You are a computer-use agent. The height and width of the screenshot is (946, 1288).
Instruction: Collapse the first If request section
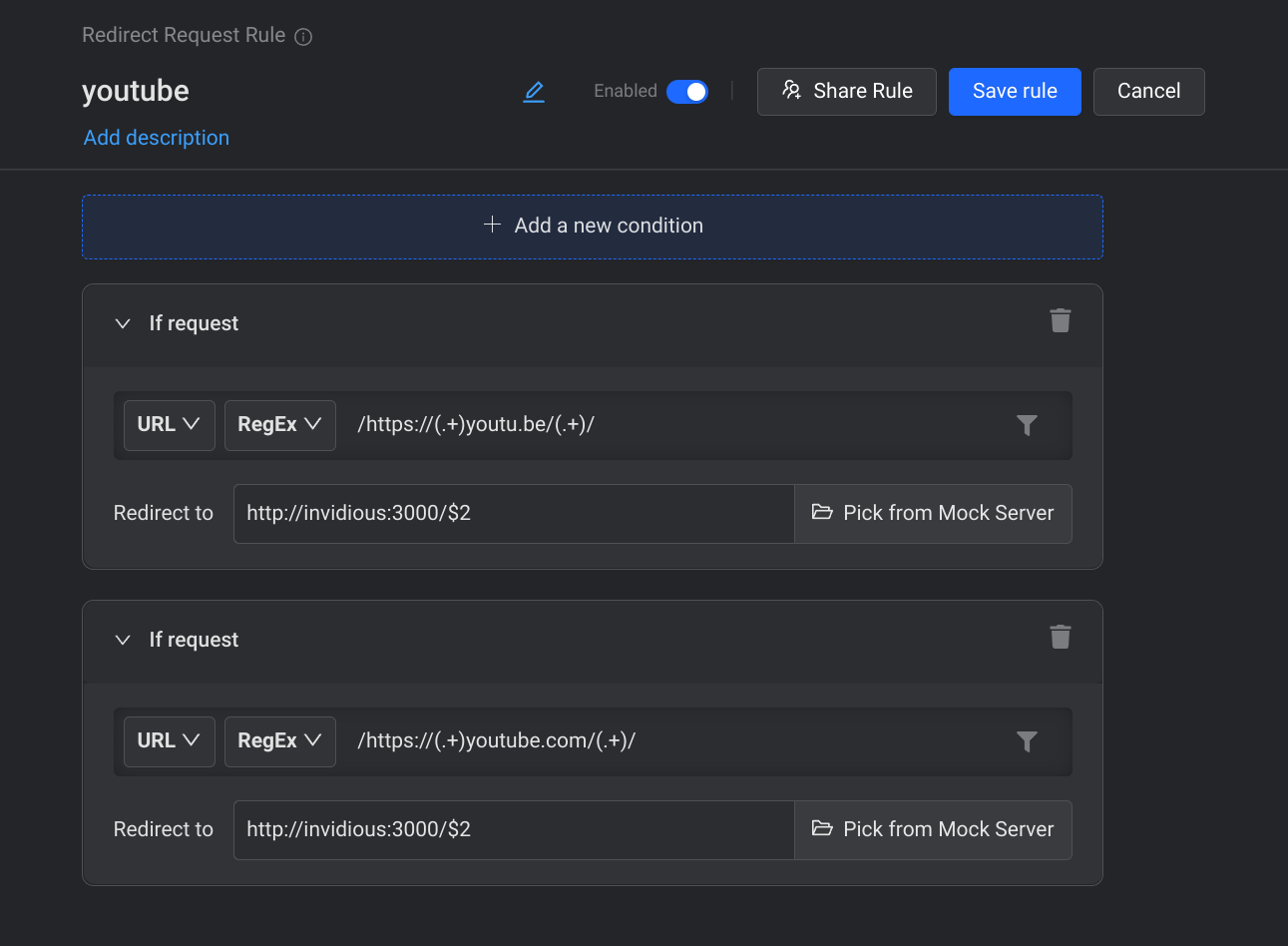(123, 323)
